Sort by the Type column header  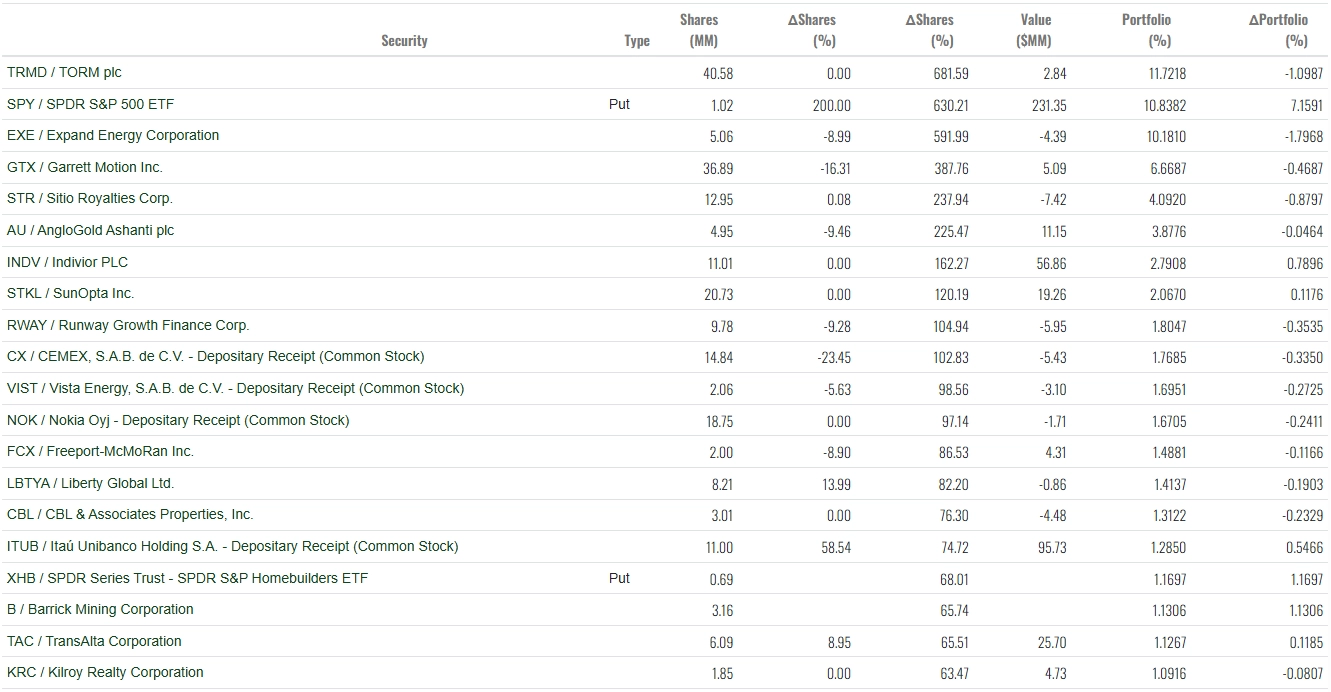pyautogui.click(x=637, y=41)
